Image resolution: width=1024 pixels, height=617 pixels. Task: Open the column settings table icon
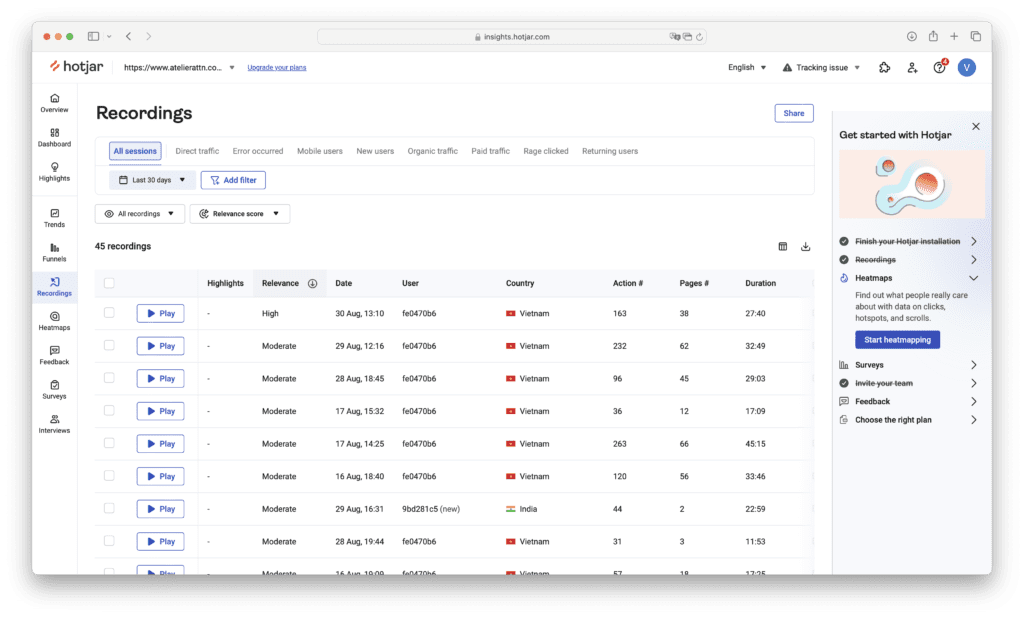pyautogui.click(x=783, y=247)
